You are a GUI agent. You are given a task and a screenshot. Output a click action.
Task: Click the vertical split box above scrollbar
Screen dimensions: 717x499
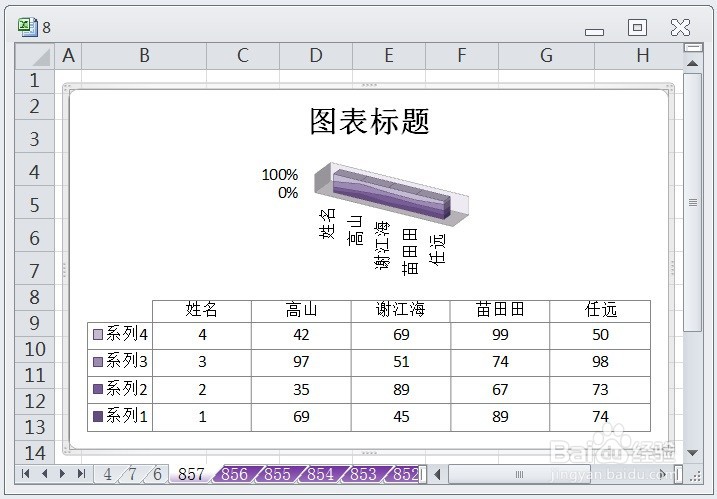coord(693,48)
